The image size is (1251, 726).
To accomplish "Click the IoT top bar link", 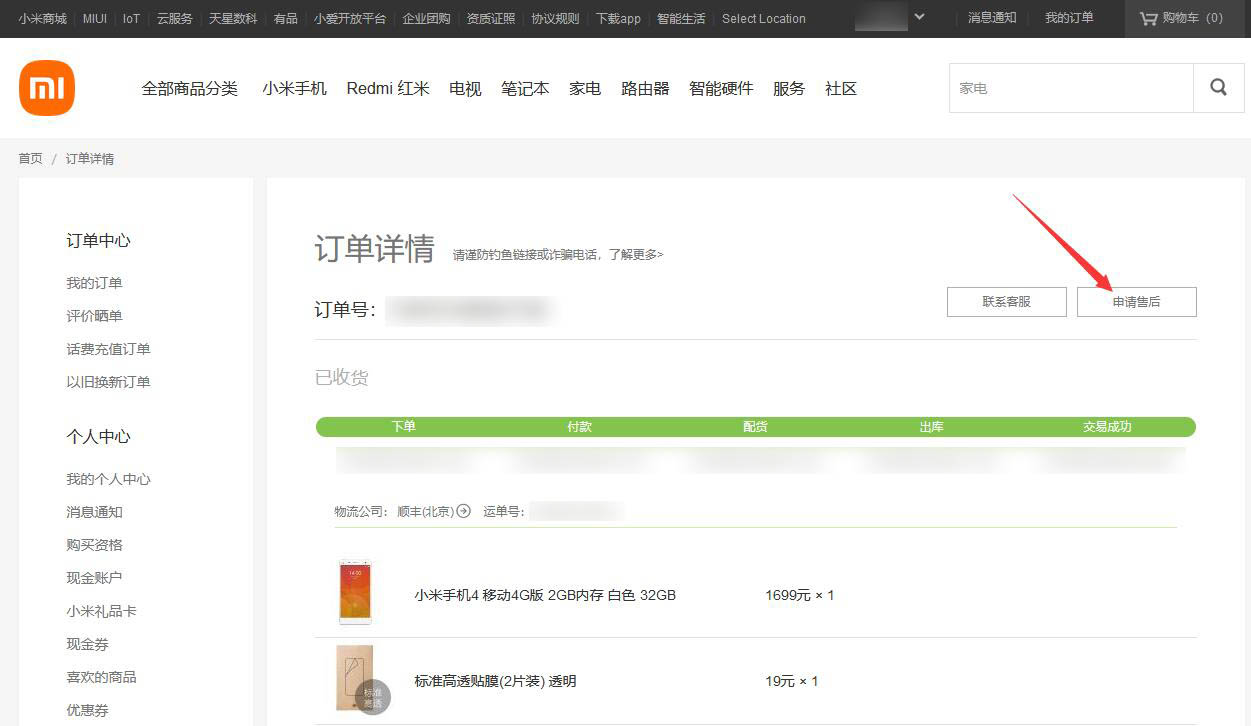I will (132, 18).
